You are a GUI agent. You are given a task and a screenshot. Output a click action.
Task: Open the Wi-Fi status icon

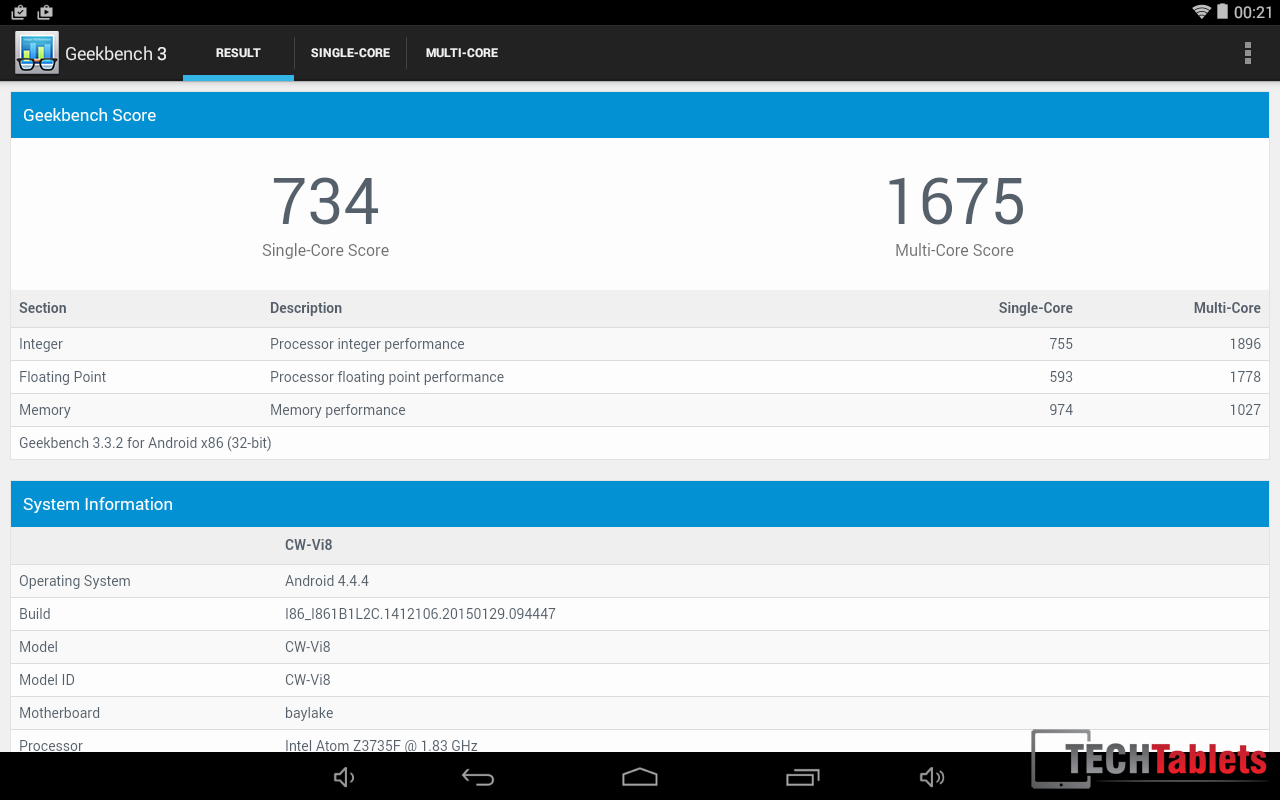[x=1202, y=12]
